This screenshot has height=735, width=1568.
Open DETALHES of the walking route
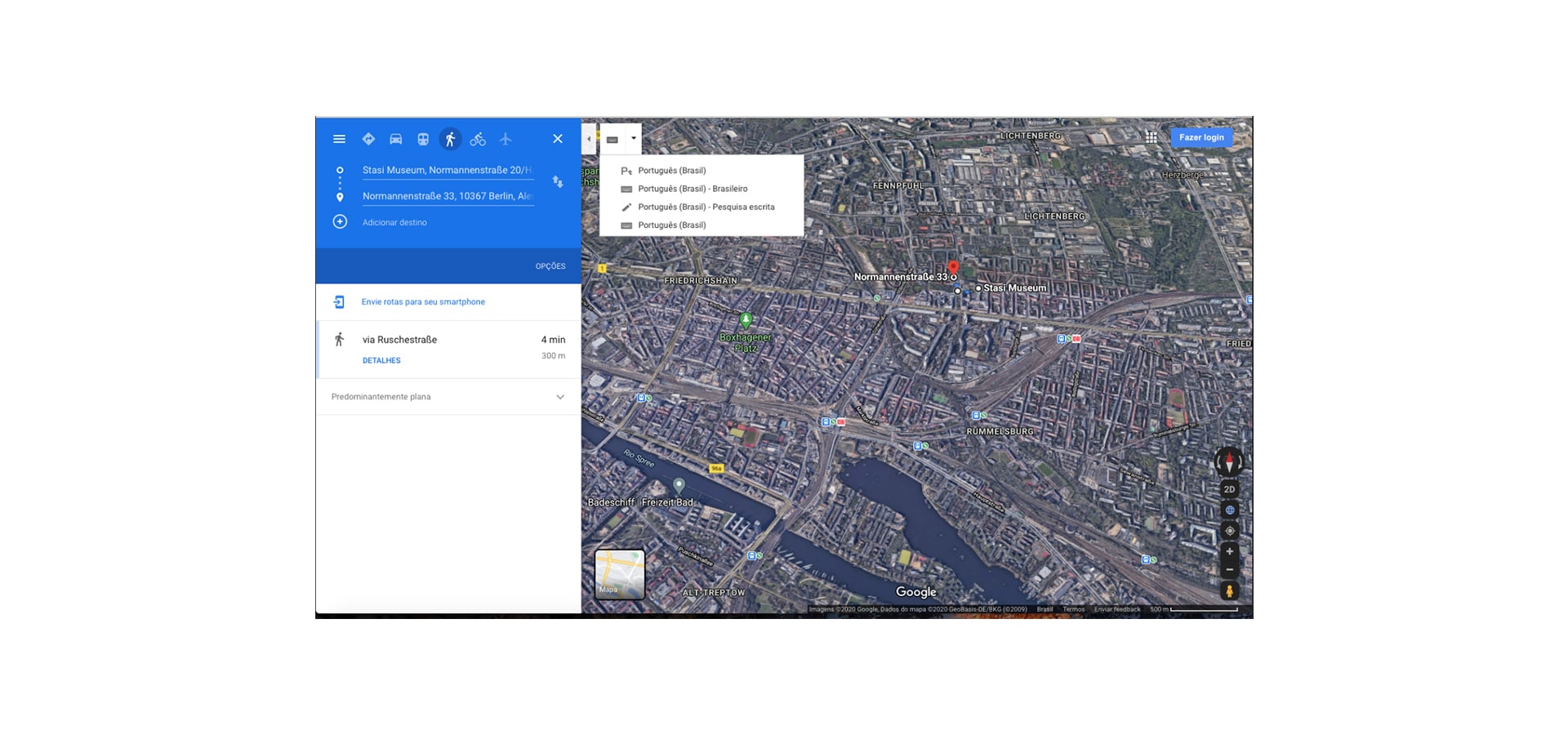pyautogui.click(x=381, y=360)
